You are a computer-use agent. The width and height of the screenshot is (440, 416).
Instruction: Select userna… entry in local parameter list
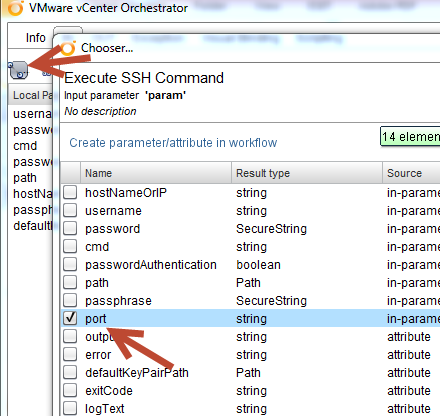click(x=32, y=114)
